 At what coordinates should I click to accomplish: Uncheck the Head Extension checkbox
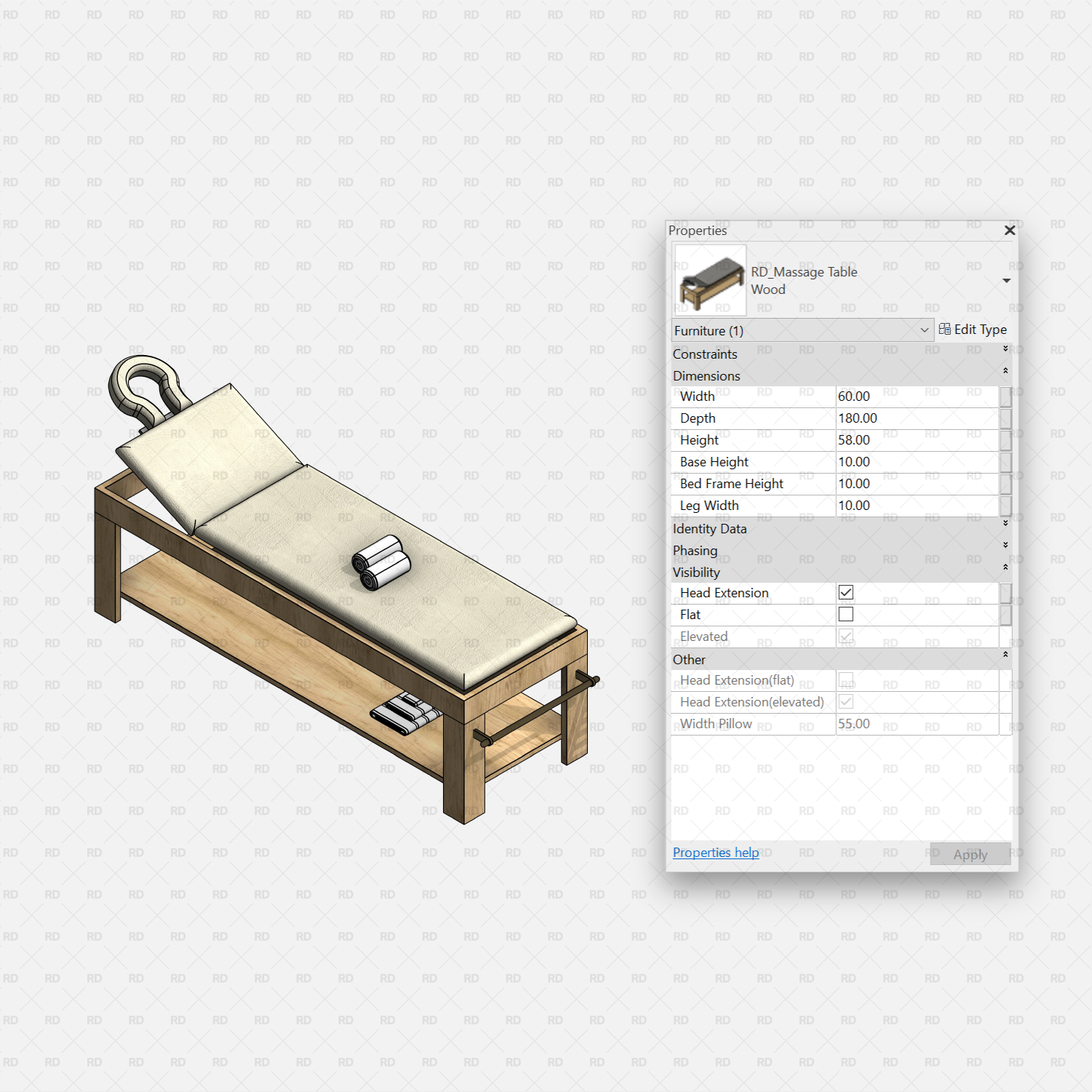[845, 592]
